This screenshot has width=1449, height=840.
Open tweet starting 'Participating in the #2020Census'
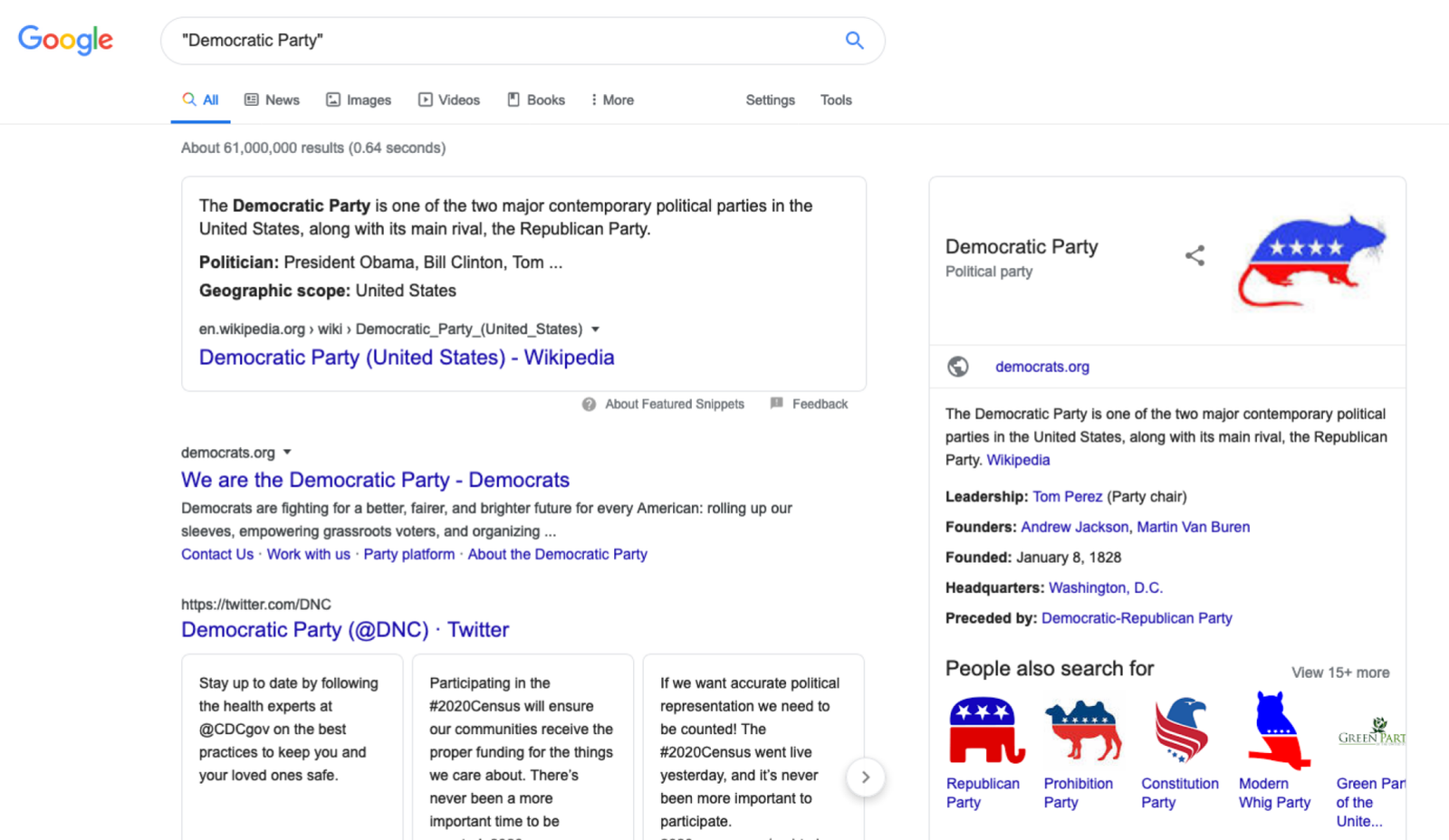(x=523, y=747)
